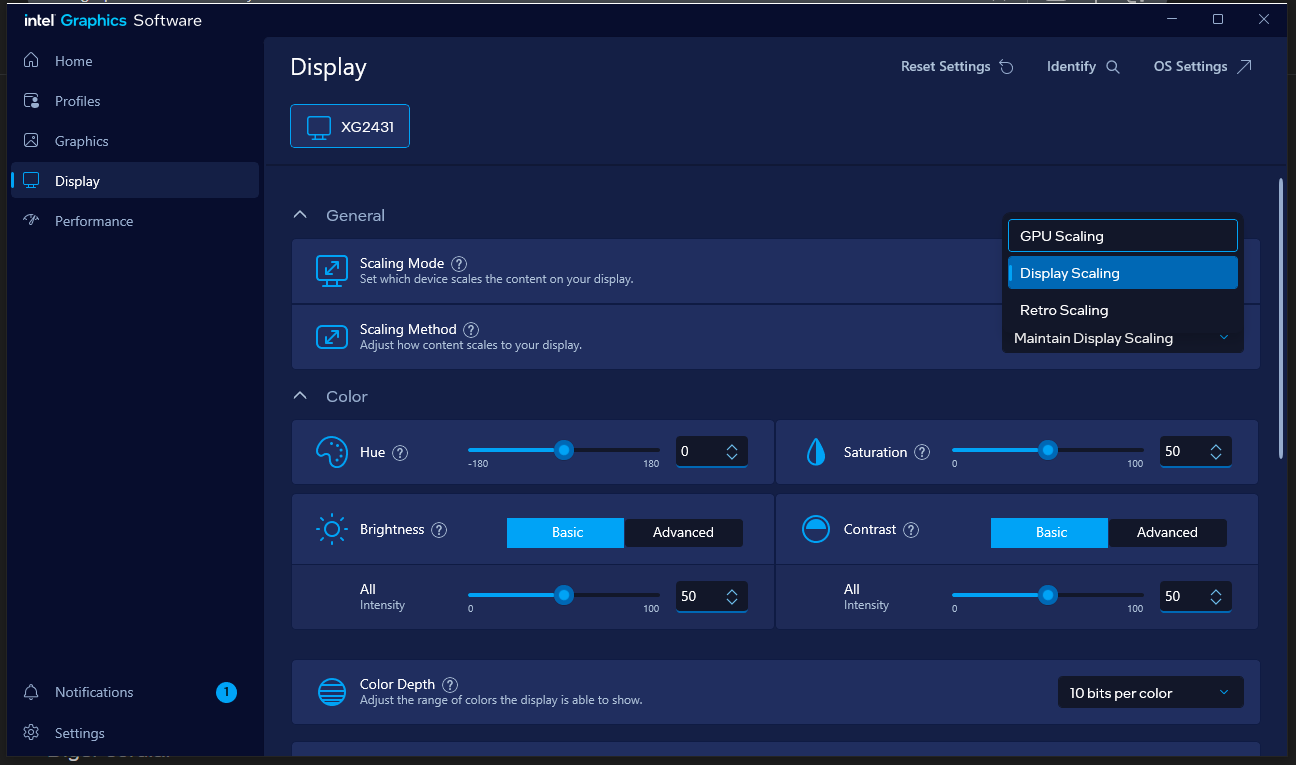The height and width of the screenshot is (765, 1296).
Task: Click the Brightness value stepper arrows
Action: coord(732,597)
